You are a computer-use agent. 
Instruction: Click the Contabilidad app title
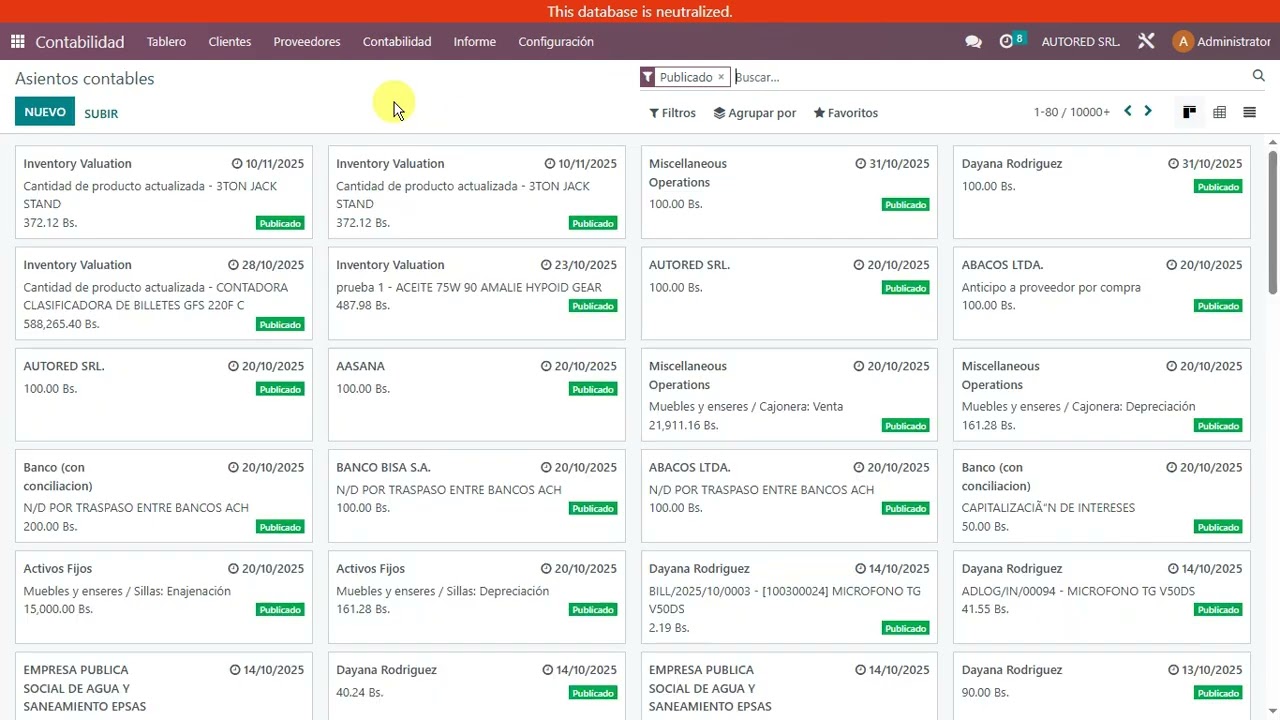pyautogui.click(x=80, y=42)
